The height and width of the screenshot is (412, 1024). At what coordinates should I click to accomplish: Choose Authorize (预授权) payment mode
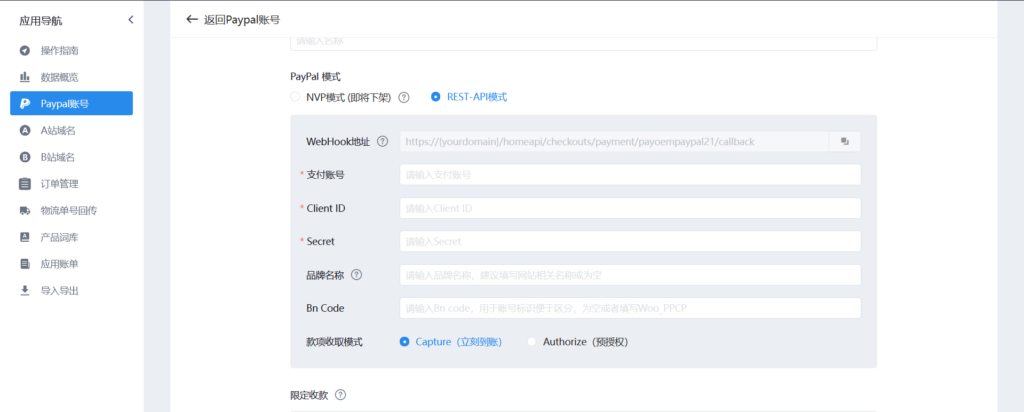(x=532, y=342)
